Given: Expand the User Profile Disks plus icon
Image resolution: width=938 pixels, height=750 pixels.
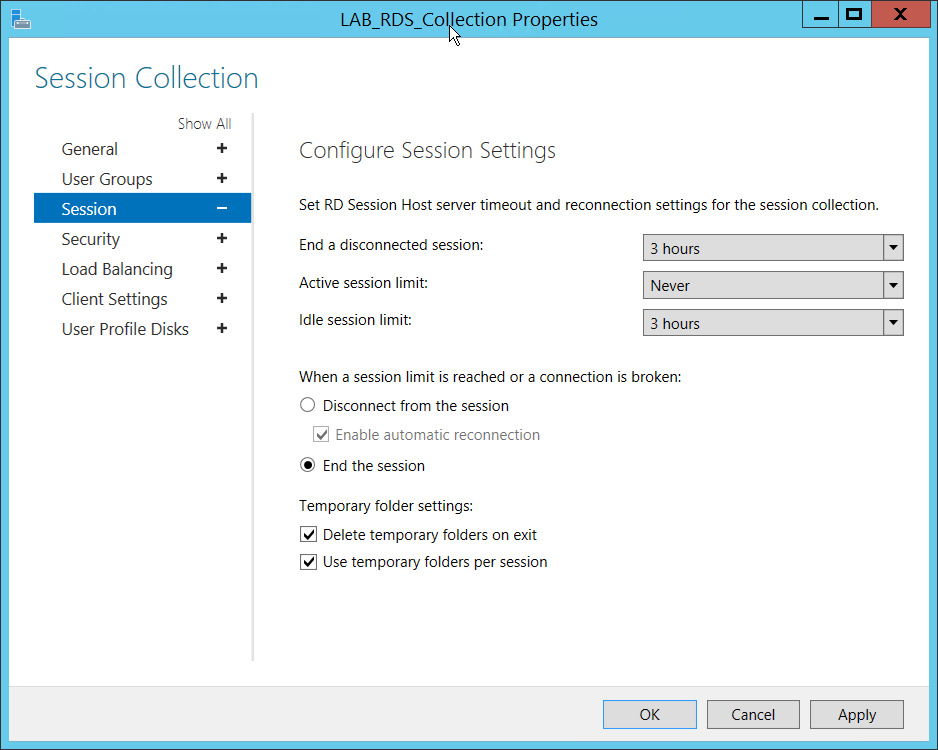Looking at the screenshot, I should [x=222, y=329].
